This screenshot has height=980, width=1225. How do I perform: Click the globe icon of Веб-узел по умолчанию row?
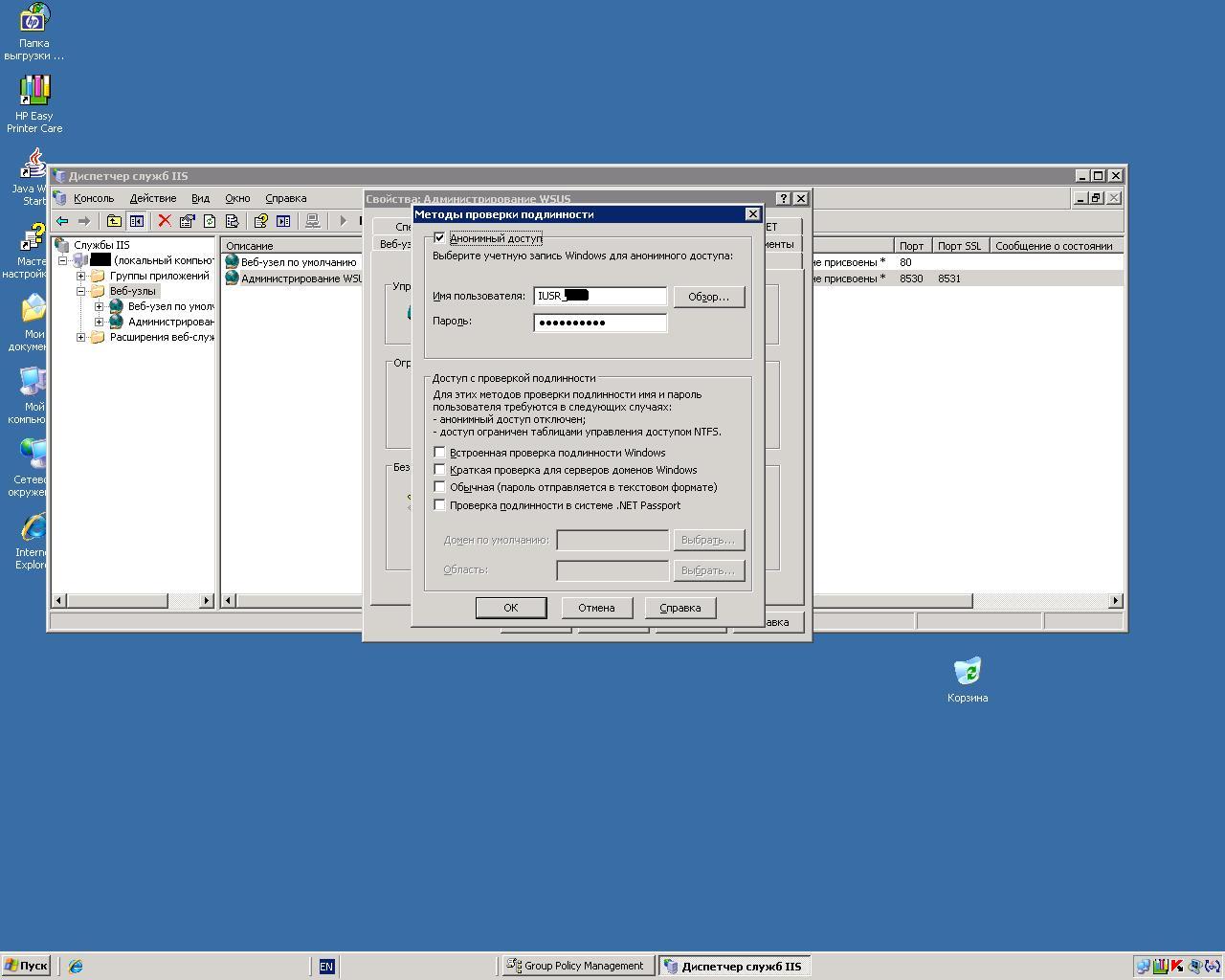point(232,261)
